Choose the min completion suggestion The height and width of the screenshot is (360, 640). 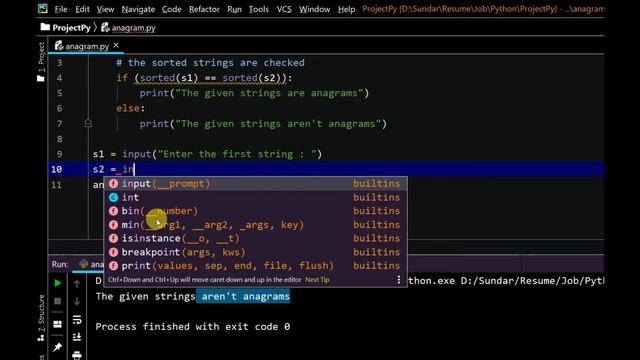[256, 225]
